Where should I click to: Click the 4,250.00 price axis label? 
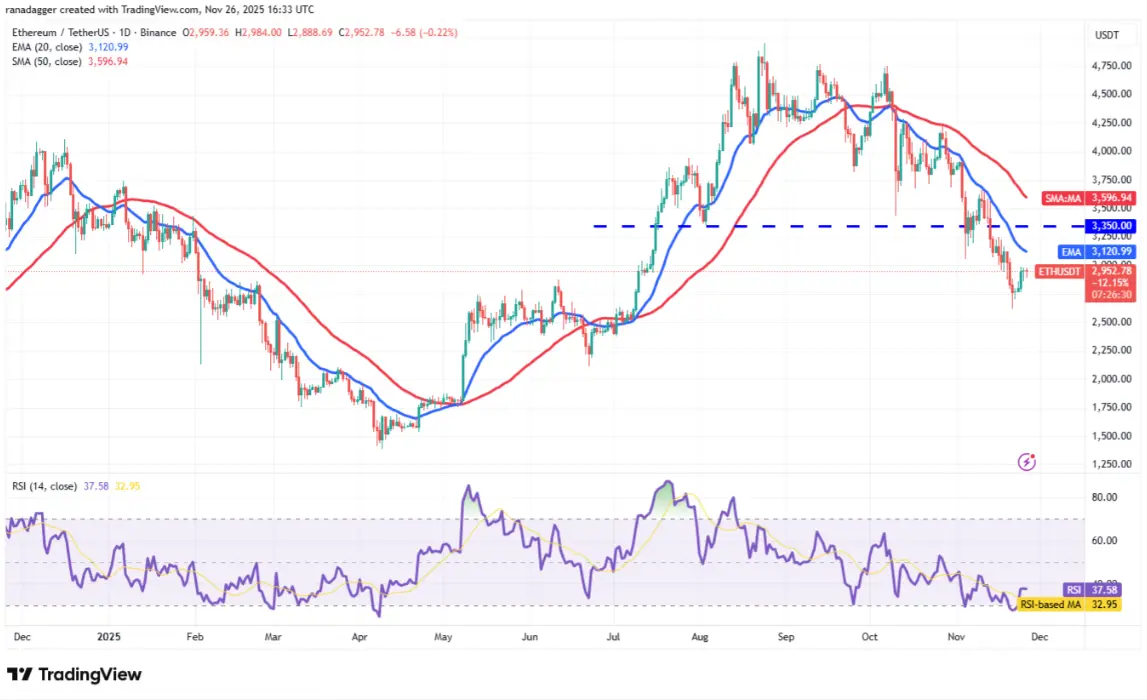(1111, 123)
